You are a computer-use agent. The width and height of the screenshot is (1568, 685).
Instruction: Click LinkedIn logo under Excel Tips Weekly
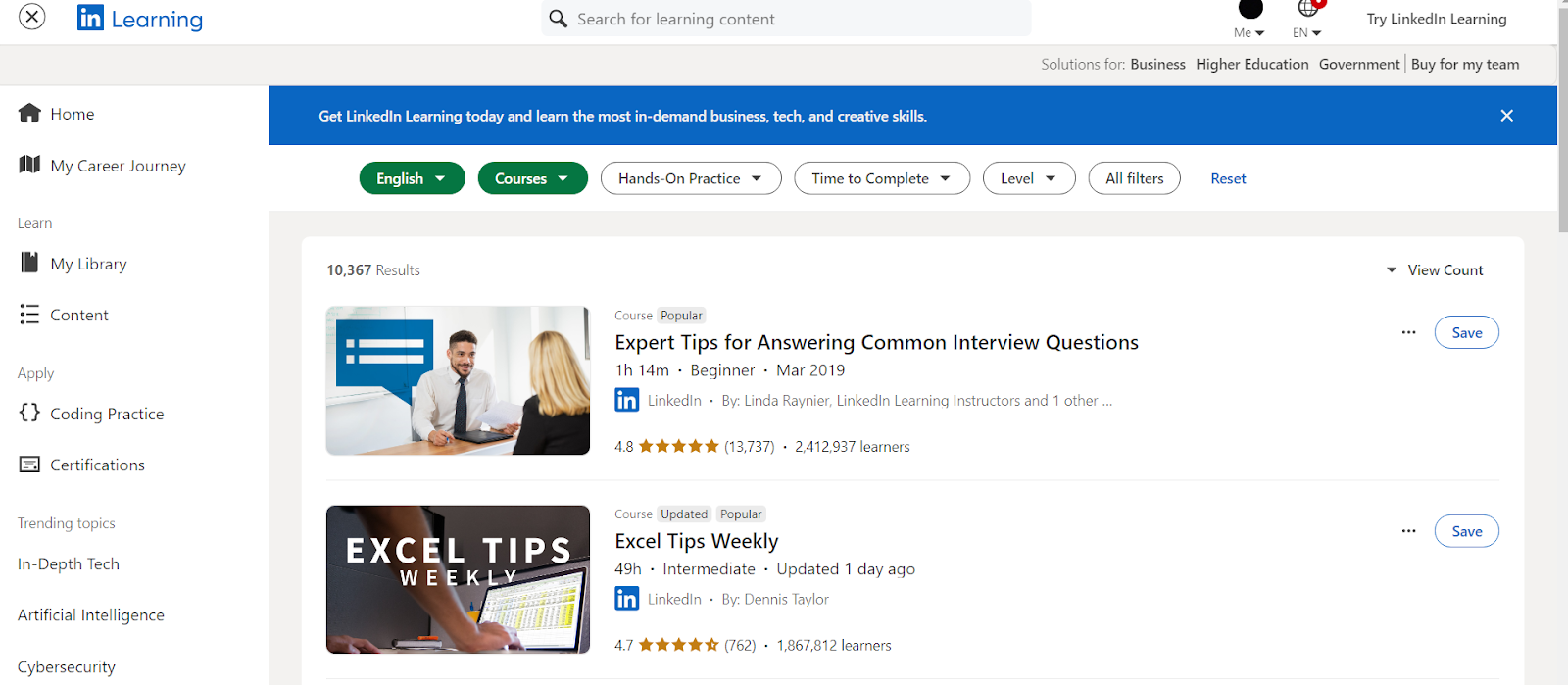point(627,599)
